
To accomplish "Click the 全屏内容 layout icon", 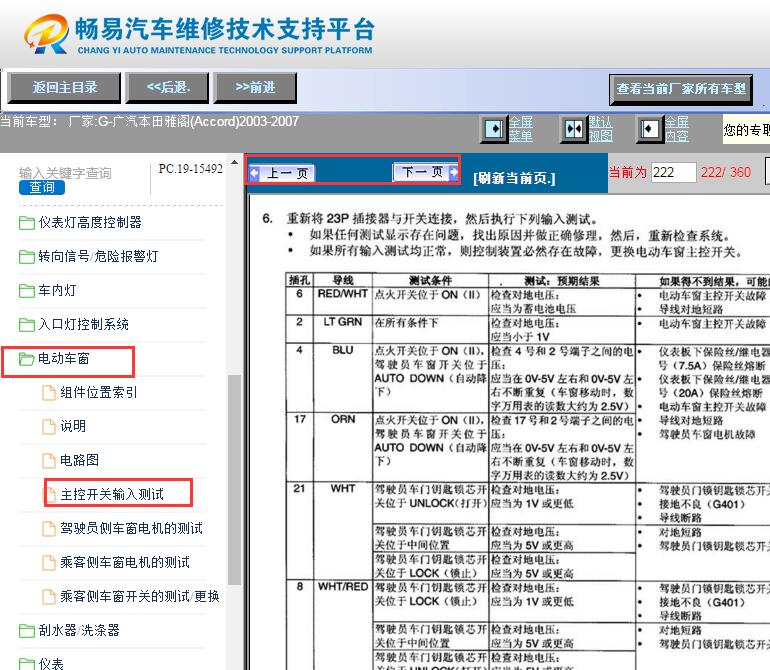I will 650,130.
